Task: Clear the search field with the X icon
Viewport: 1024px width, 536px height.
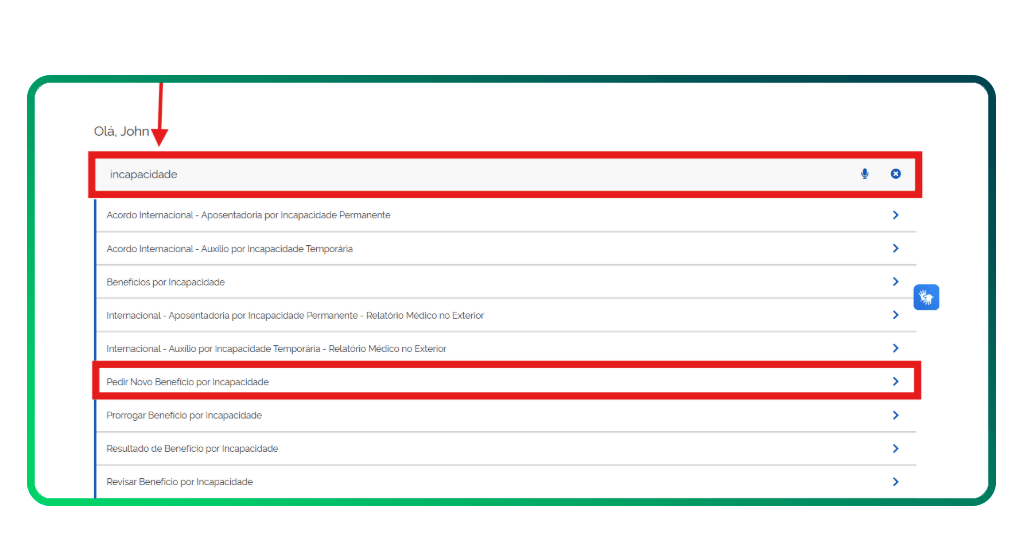Action: click(895, 174)
